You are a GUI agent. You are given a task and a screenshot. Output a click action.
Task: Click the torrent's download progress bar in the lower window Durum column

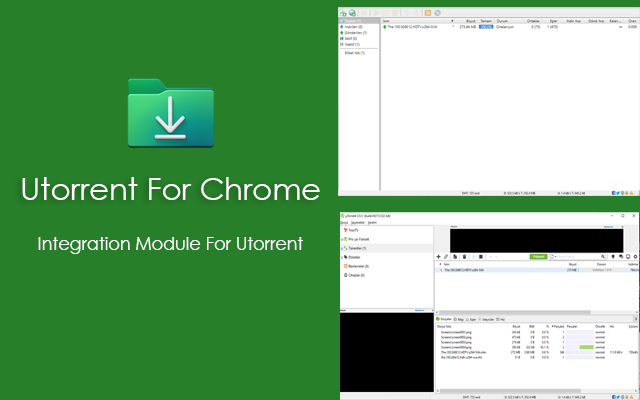pyautogui.click(x=602, y=270)
